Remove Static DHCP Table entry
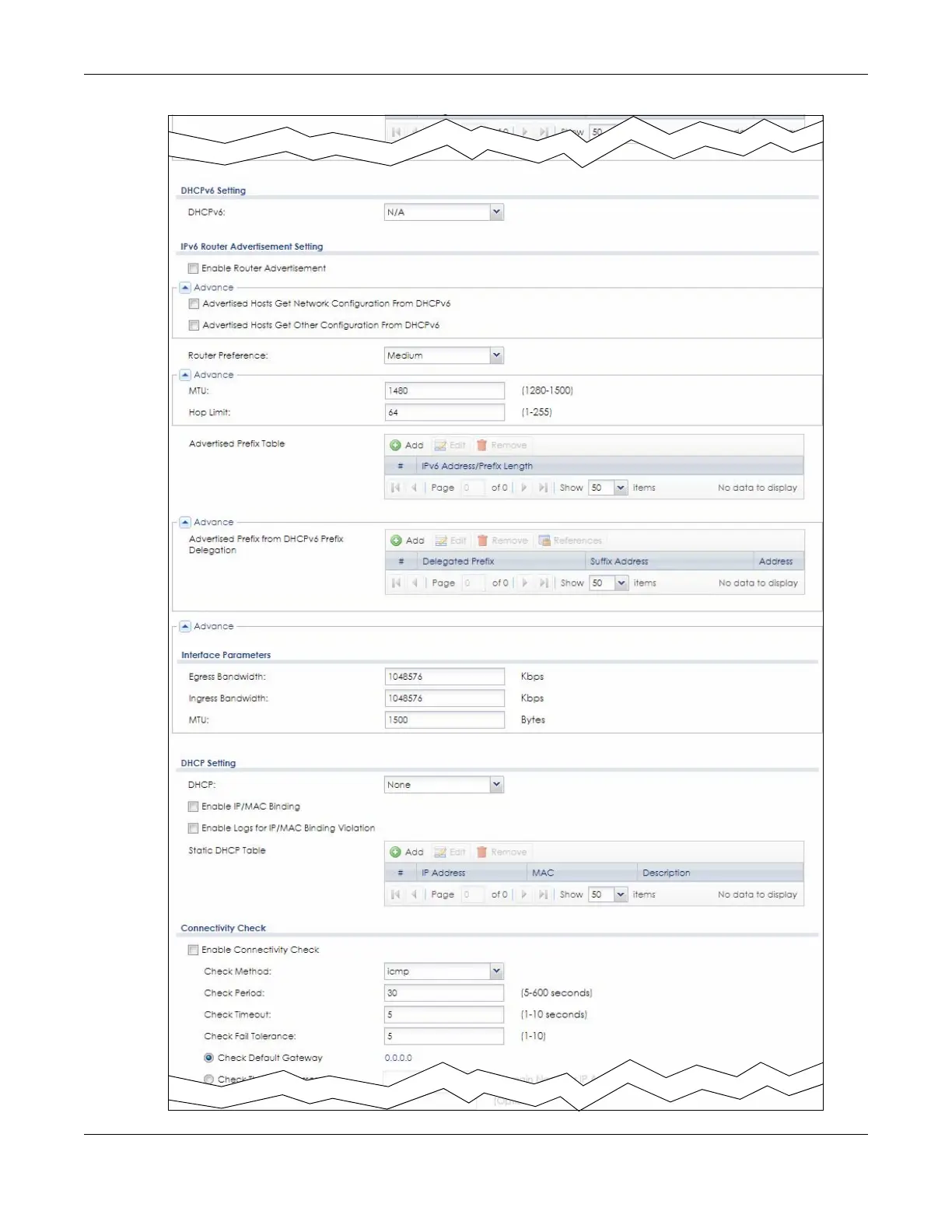Viewport: 952px width, 1232px height. (502, 852)
